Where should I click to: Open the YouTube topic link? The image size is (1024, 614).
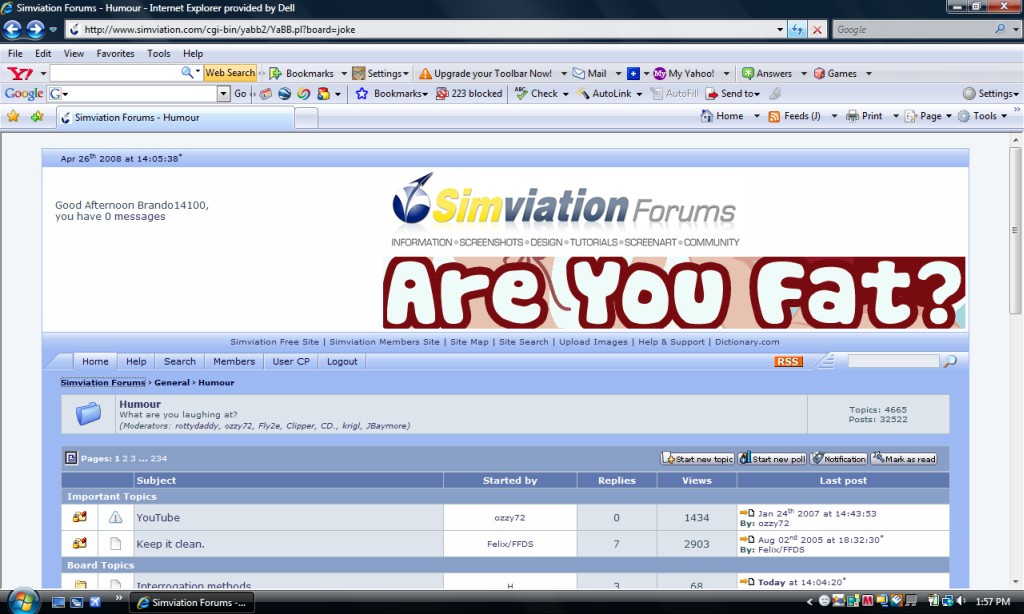tap(158, 517)
